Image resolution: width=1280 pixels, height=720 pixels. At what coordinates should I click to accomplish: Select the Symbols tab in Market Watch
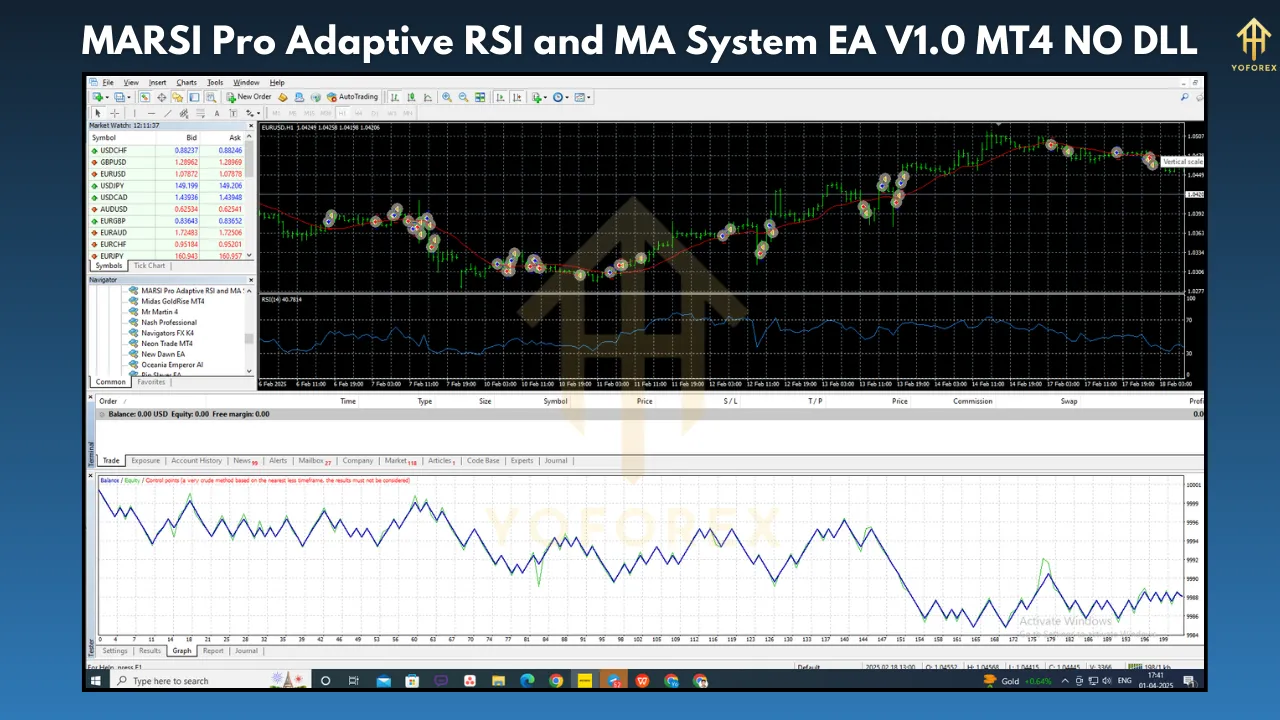[108, 266]
